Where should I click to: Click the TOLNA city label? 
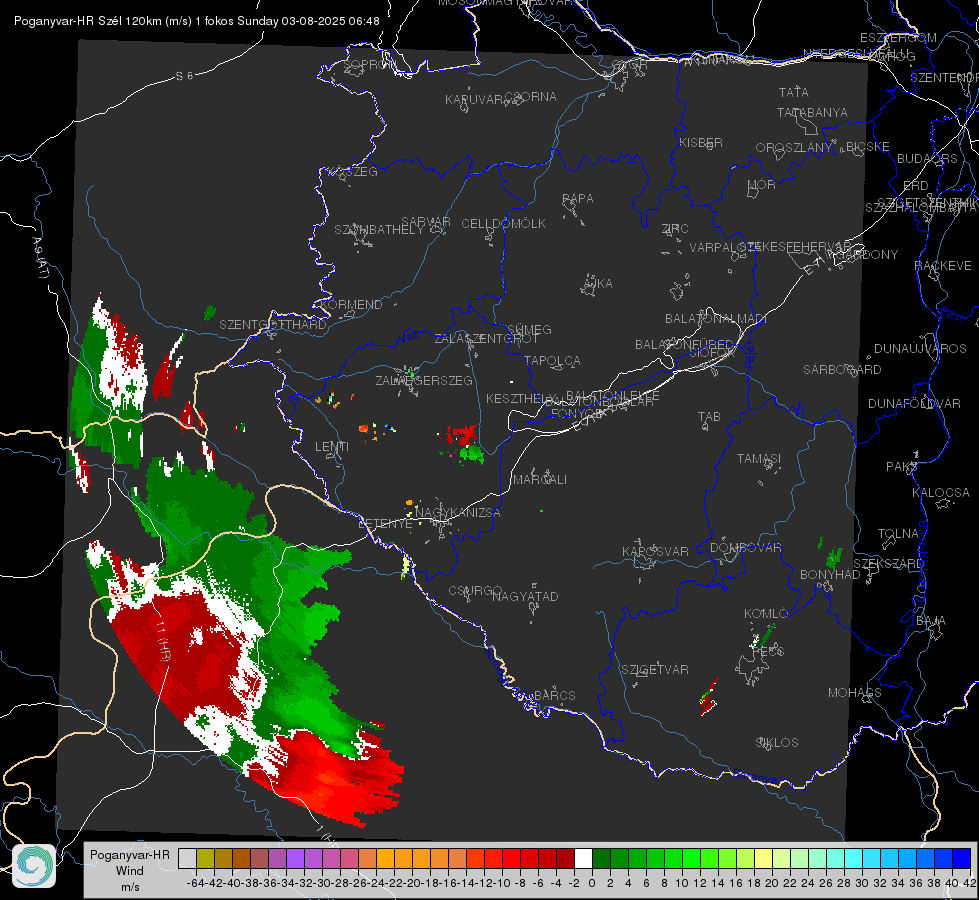tap(898, 534)
